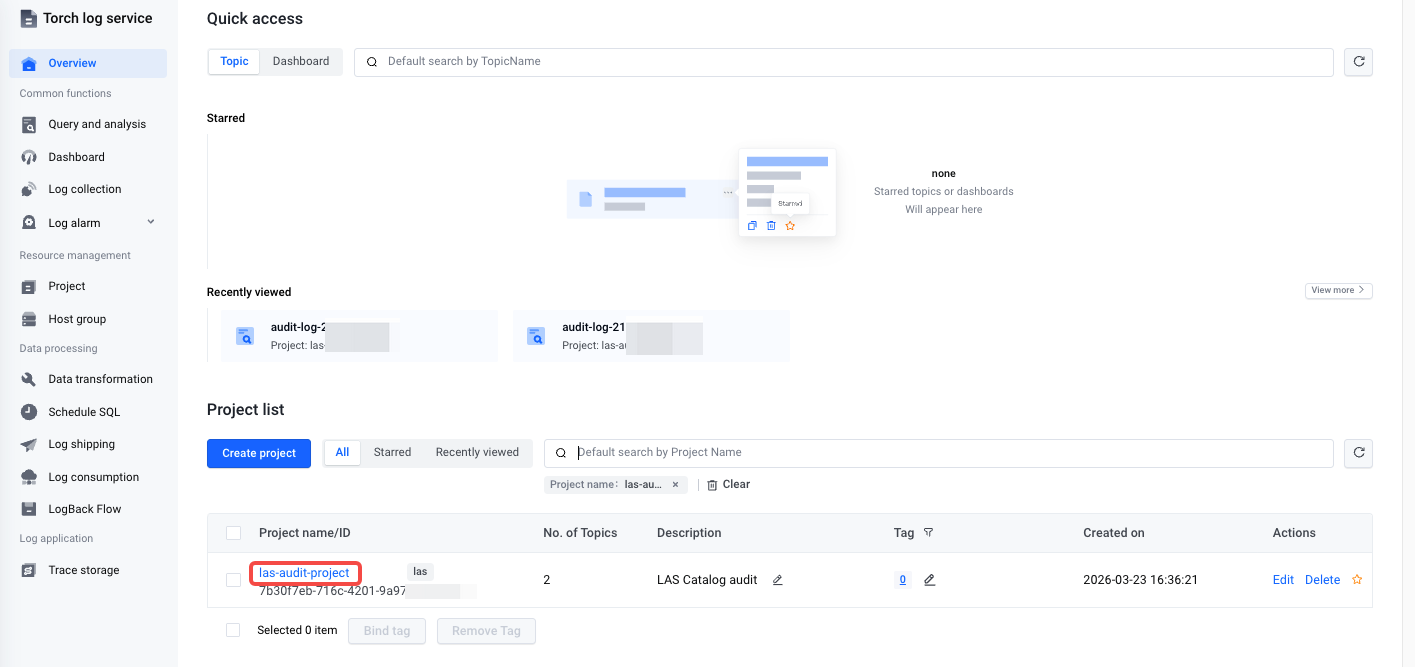1415x667 pixels.
Task: Open the Overview page in the sidebar
Action: click(x=88, y=63)
